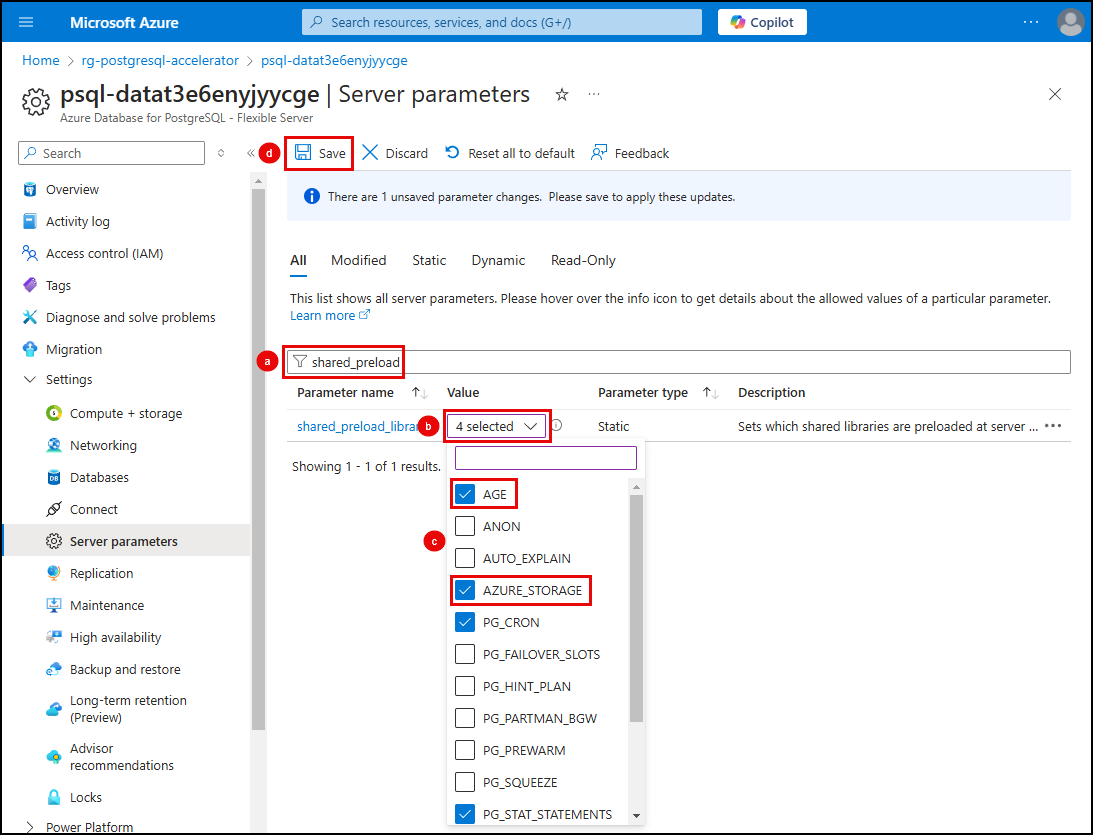Viewport: 1093px width, 835px height.
Task: Open rg-postgresql-accelerator breadcrumb
Action: [x=160, y=61]
